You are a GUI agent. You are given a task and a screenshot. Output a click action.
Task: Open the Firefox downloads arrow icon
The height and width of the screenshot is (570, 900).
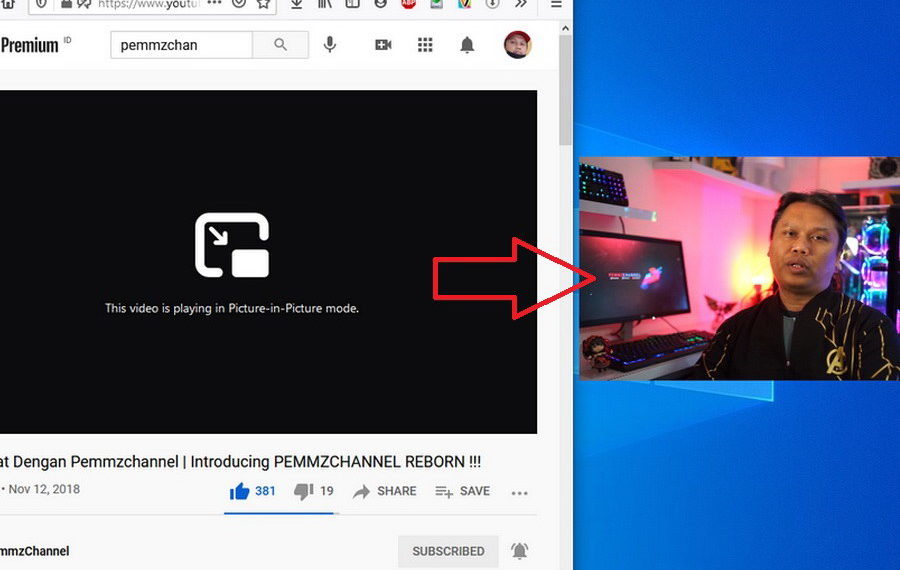tap(296, 3)
